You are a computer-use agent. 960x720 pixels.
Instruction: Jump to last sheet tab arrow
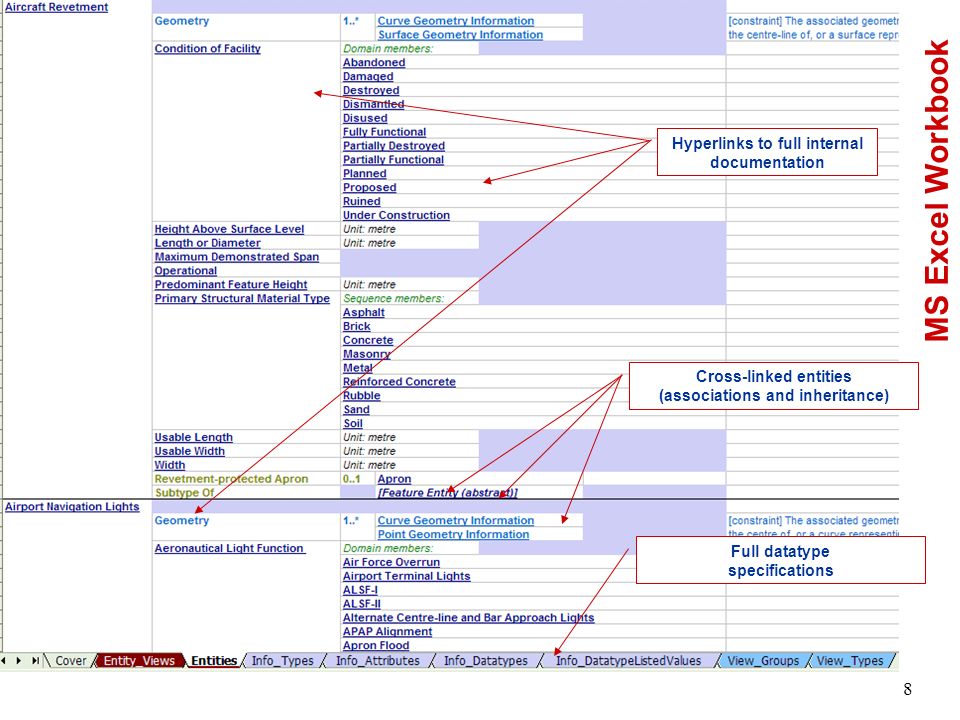(35, 661)
